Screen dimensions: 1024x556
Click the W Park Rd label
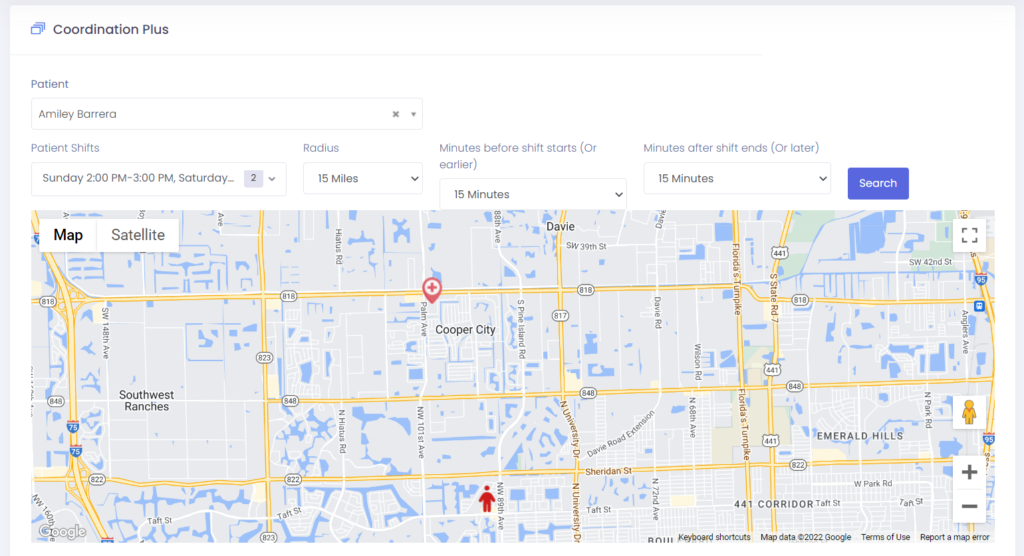(x=872, y=483)
